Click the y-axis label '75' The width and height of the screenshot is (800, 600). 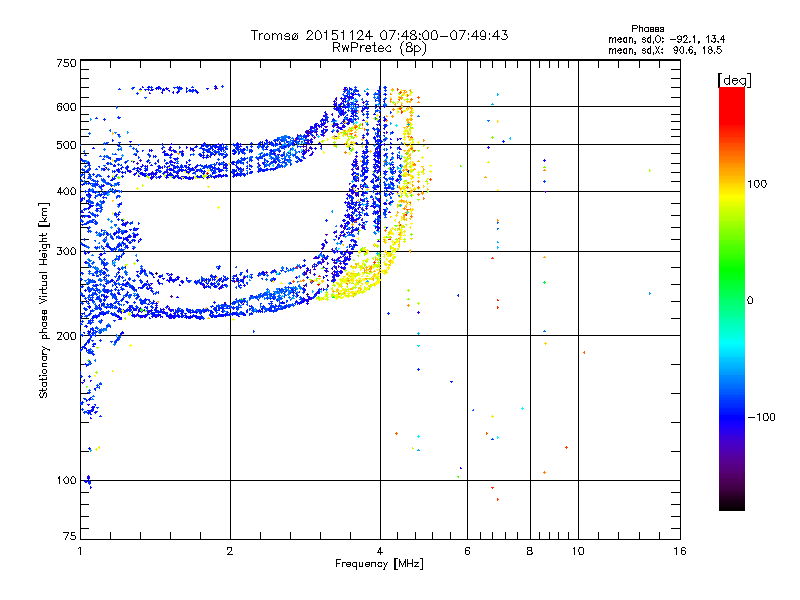(70, 536)
